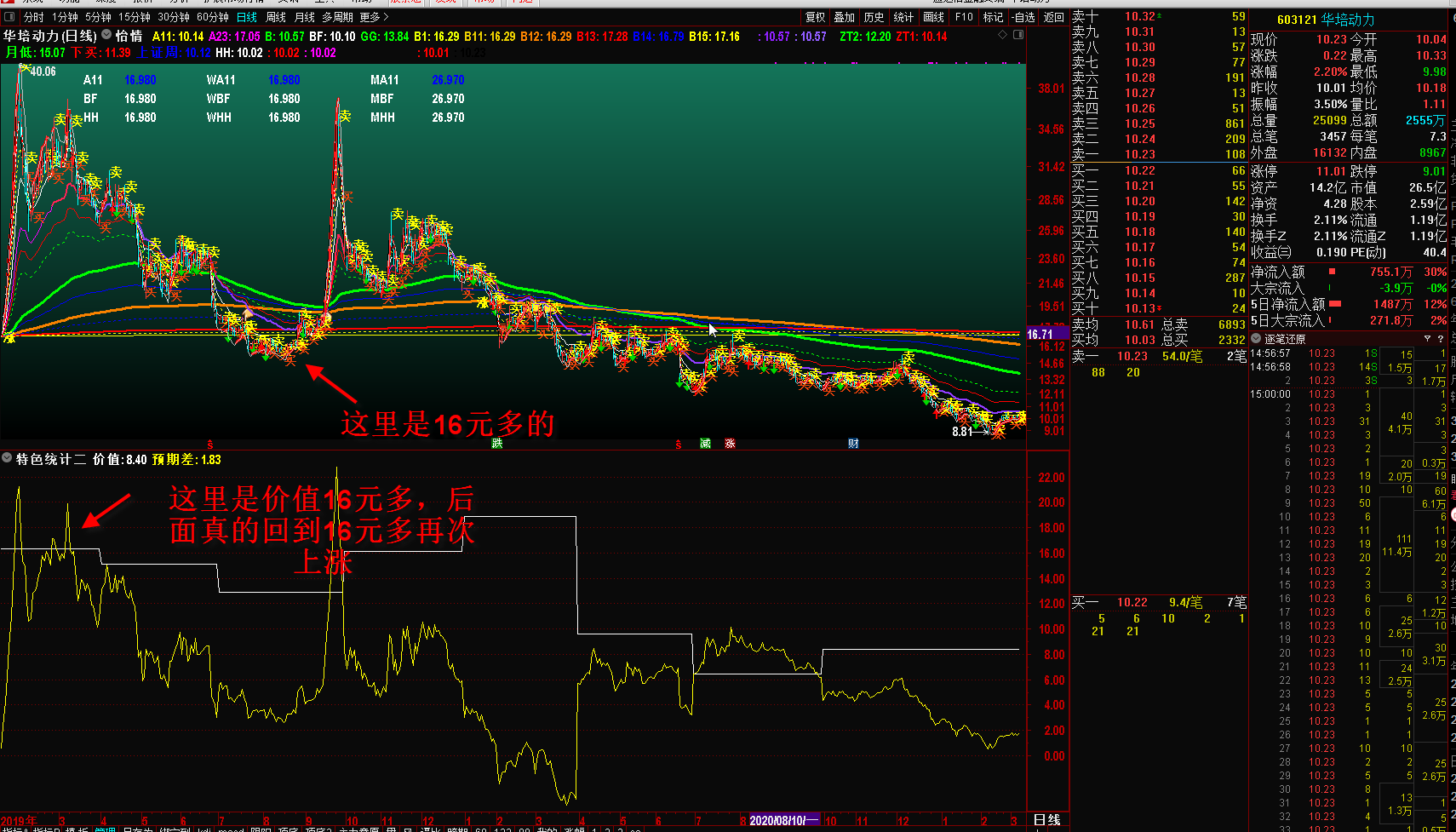This screenshot has height=832, width=1456.
Task: Click the diamond icon above the chart
Action: (x=1002, y=35)
